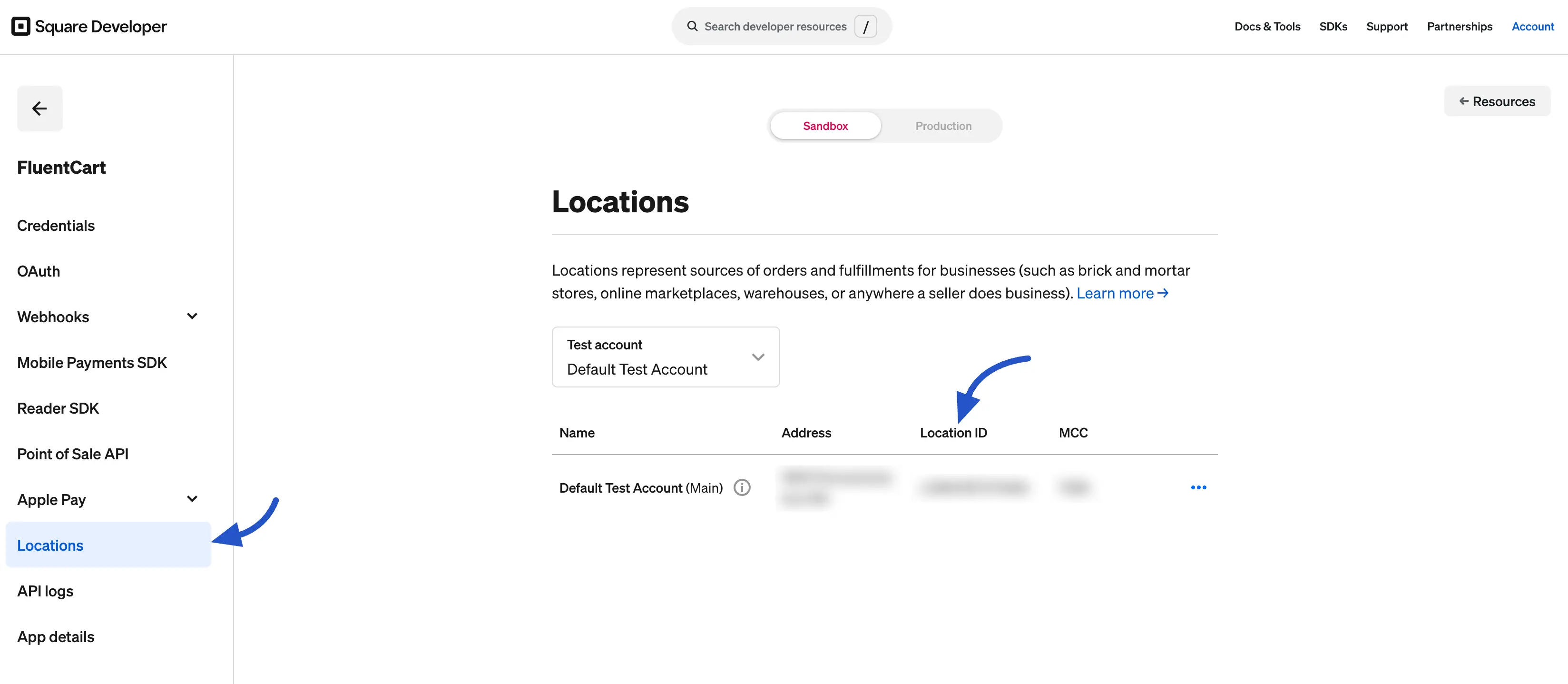
Task: Open Reader SDK page
Action: (58, 408)
